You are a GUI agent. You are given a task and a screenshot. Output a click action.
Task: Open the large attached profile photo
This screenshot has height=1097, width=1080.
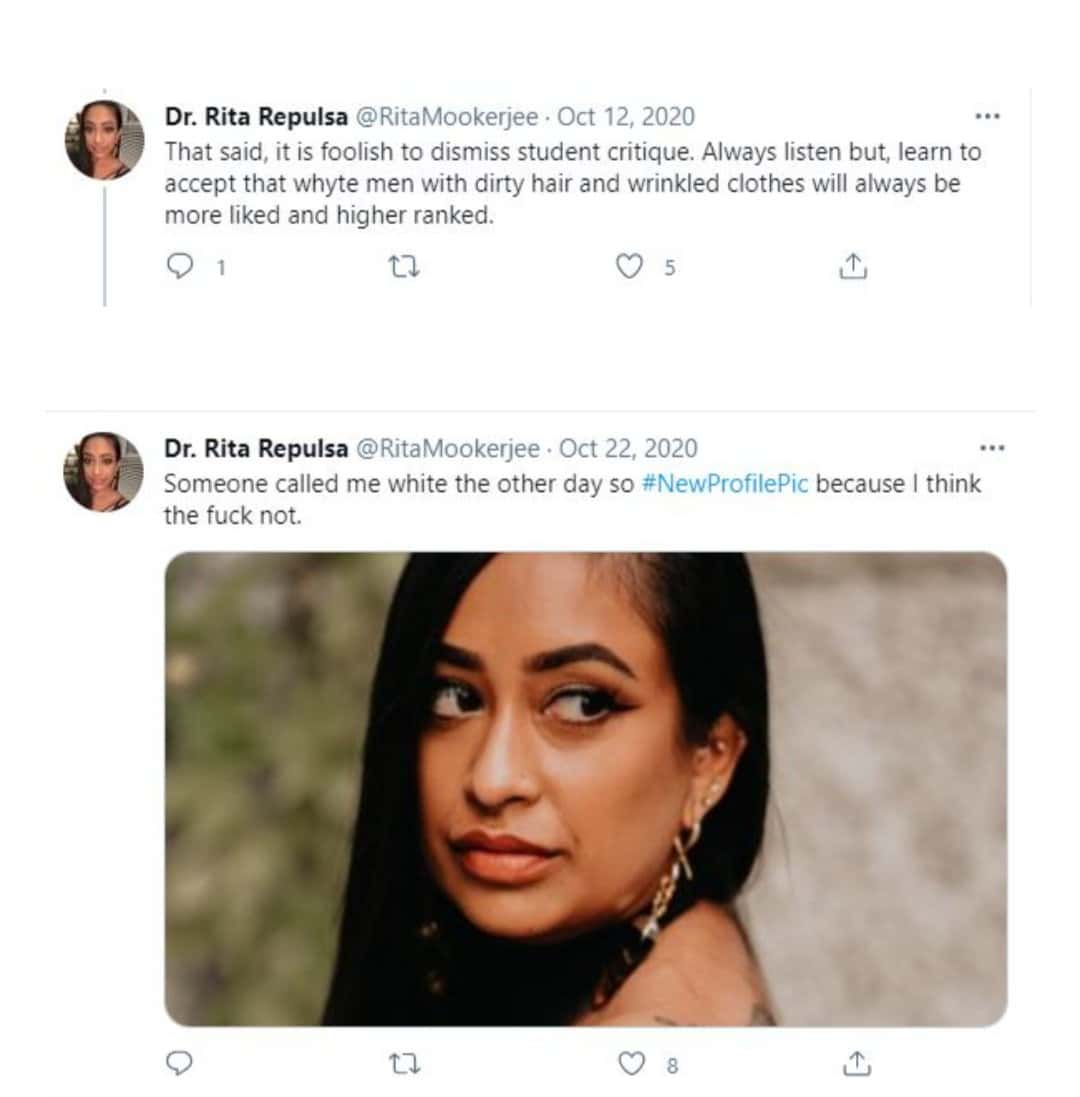pos(585,788)
